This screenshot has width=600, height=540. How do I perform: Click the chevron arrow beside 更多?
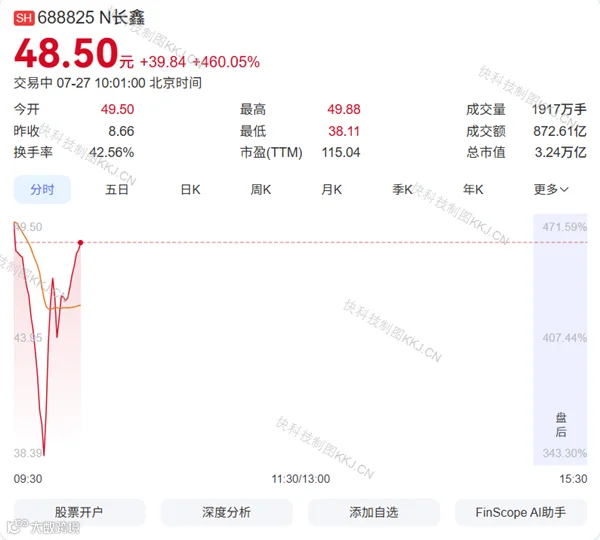pyautogui.click(x=564, y=189)
